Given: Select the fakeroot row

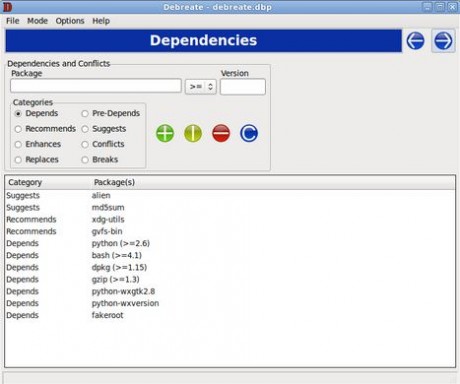Looking at the screenshot, I should click(230, 315).
